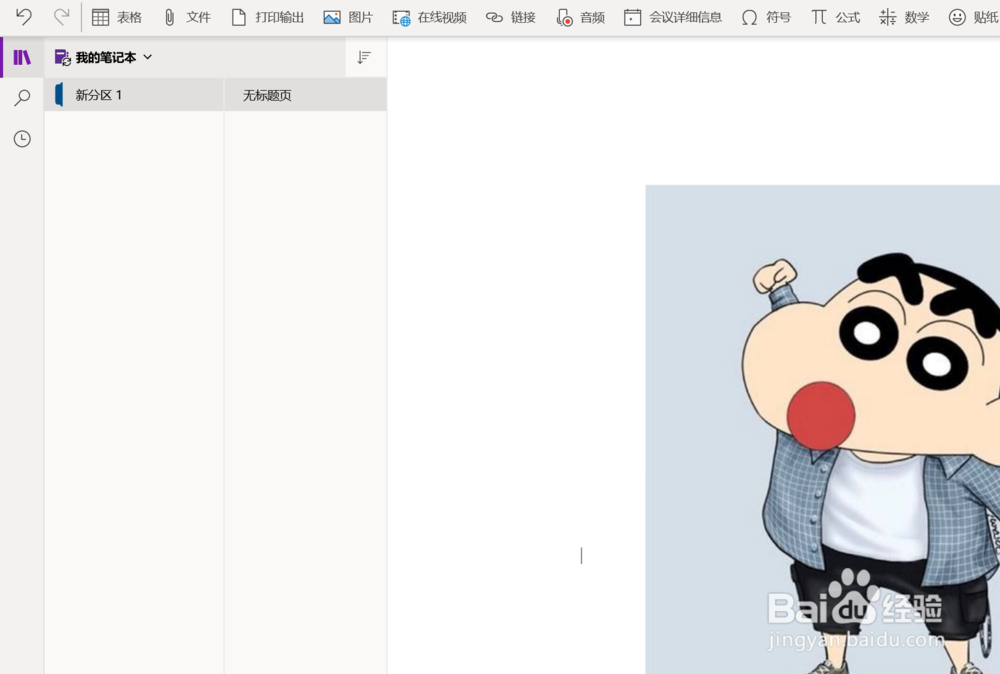The image size is (1000, 674).
Task: Insert a hyperlink with 链接
Action: coord(510,17)
